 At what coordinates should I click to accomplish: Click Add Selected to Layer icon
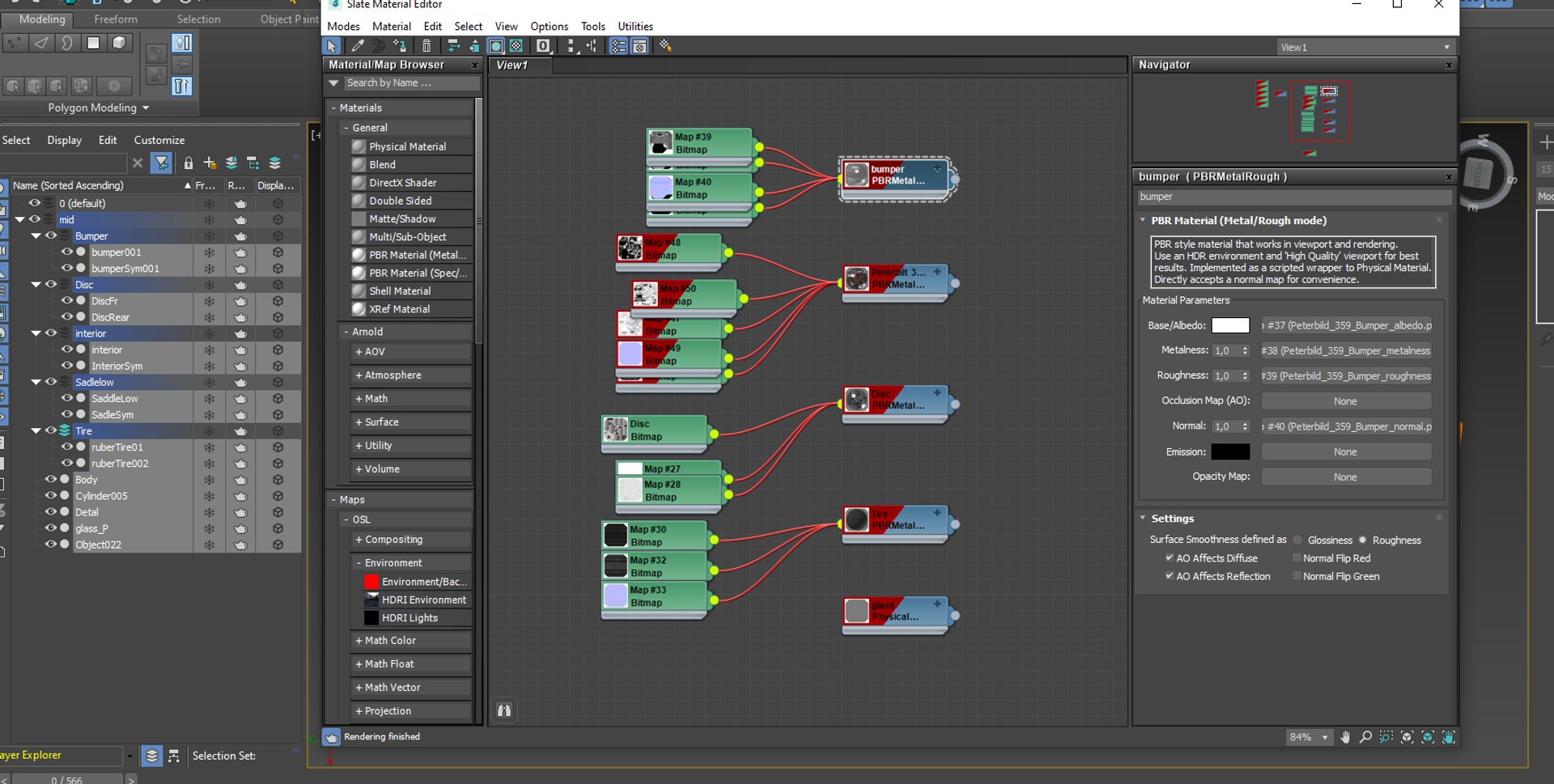231,163
